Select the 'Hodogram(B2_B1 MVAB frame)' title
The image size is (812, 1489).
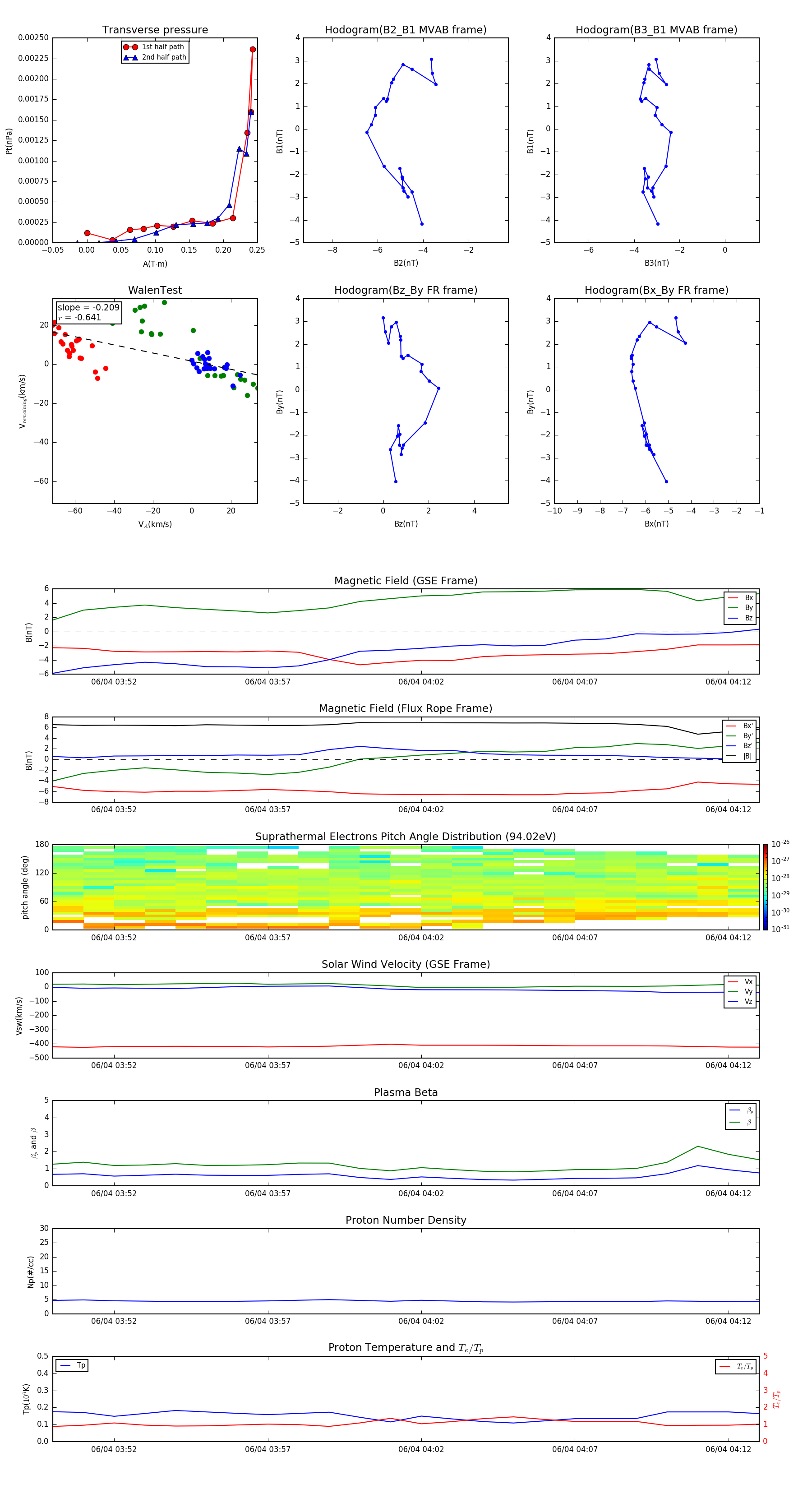pyautogui.click(x=406, y=29)
